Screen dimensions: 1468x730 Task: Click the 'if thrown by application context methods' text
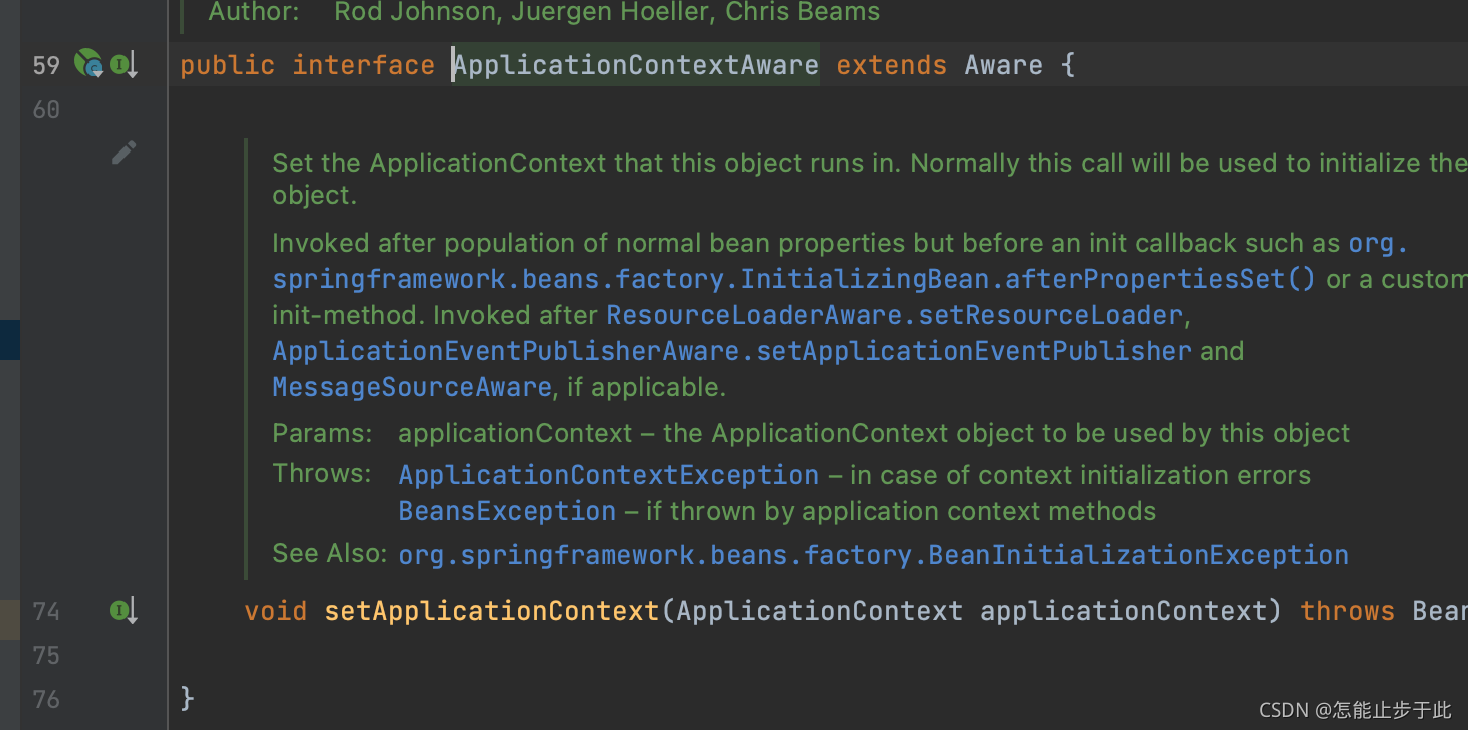901,511
